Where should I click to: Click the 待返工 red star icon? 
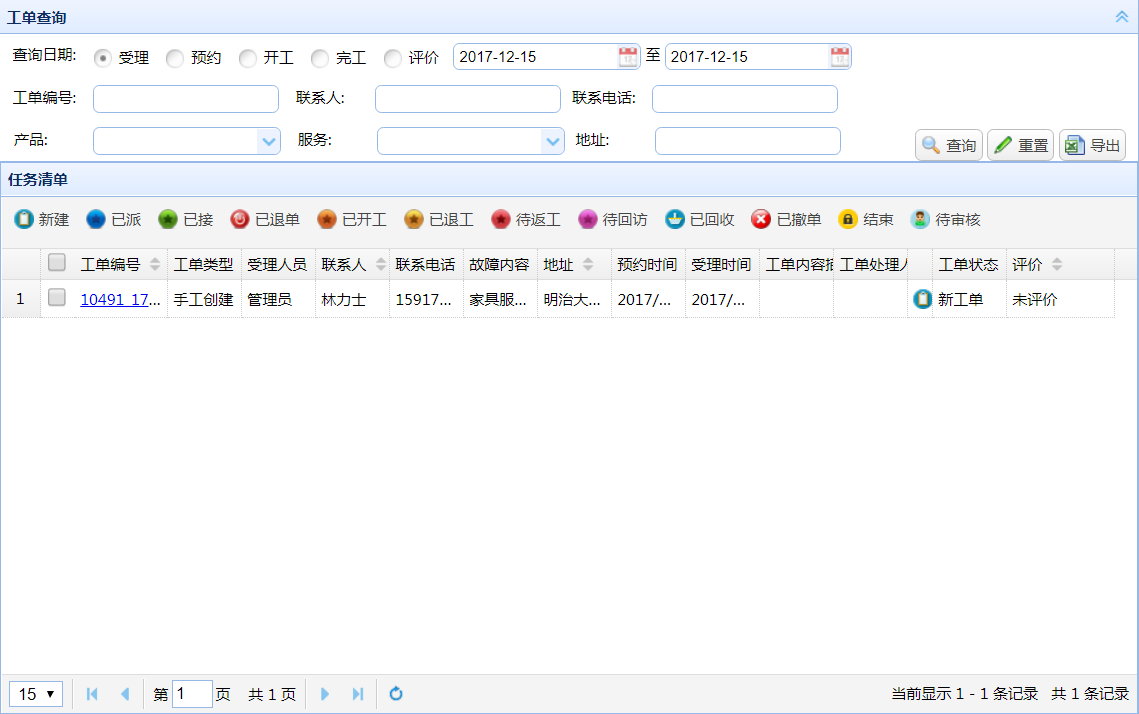501,219
